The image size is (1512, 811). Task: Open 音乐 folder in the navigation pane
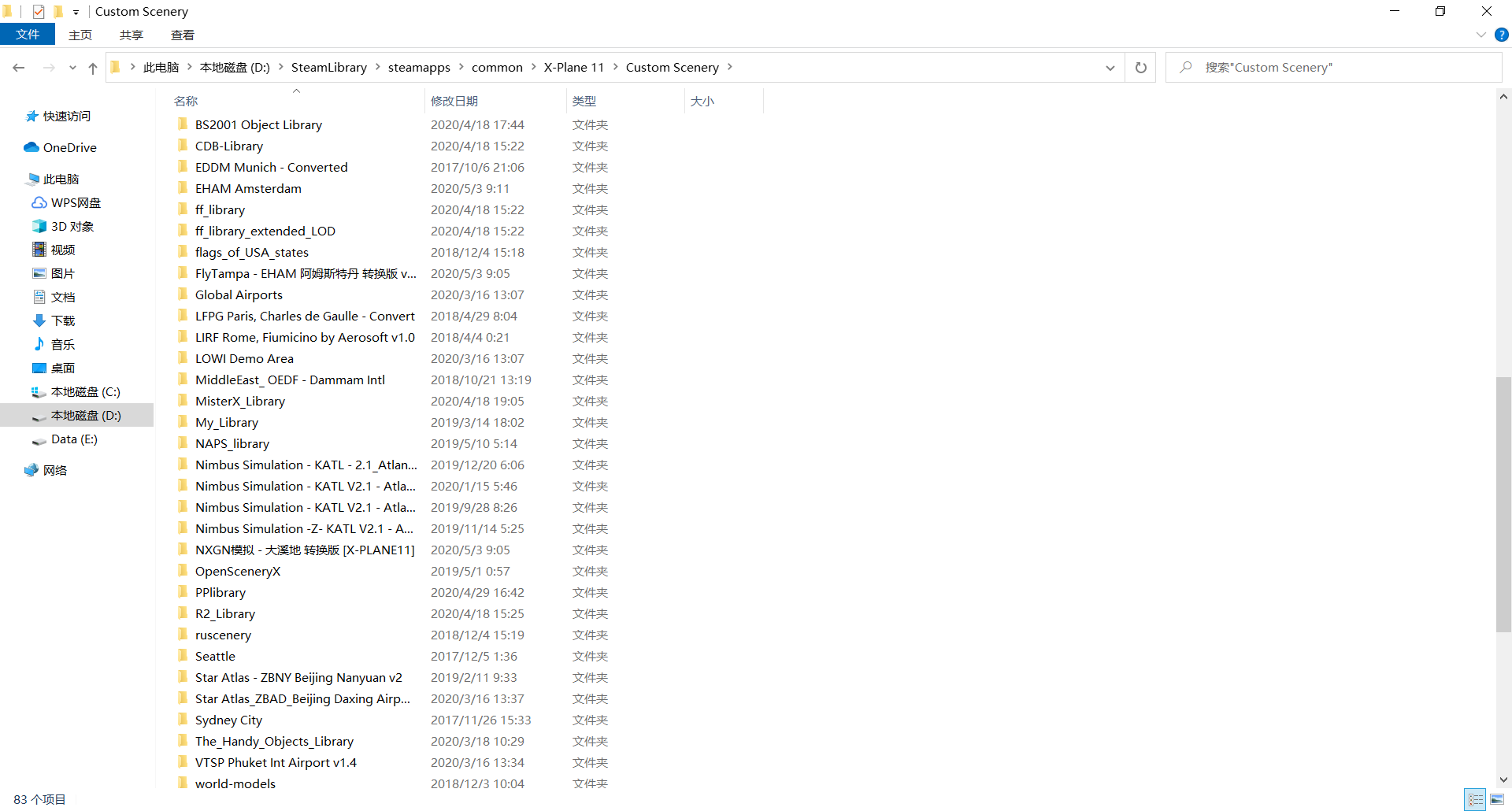click(54, 345)
